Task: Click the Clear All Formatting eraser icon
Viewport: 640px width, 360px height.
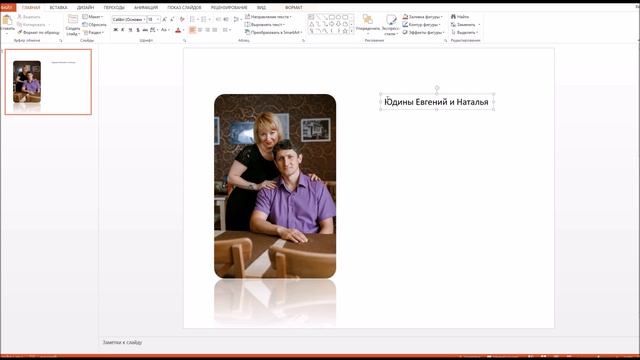Action: pyautogui.click(x=182, y=19)
